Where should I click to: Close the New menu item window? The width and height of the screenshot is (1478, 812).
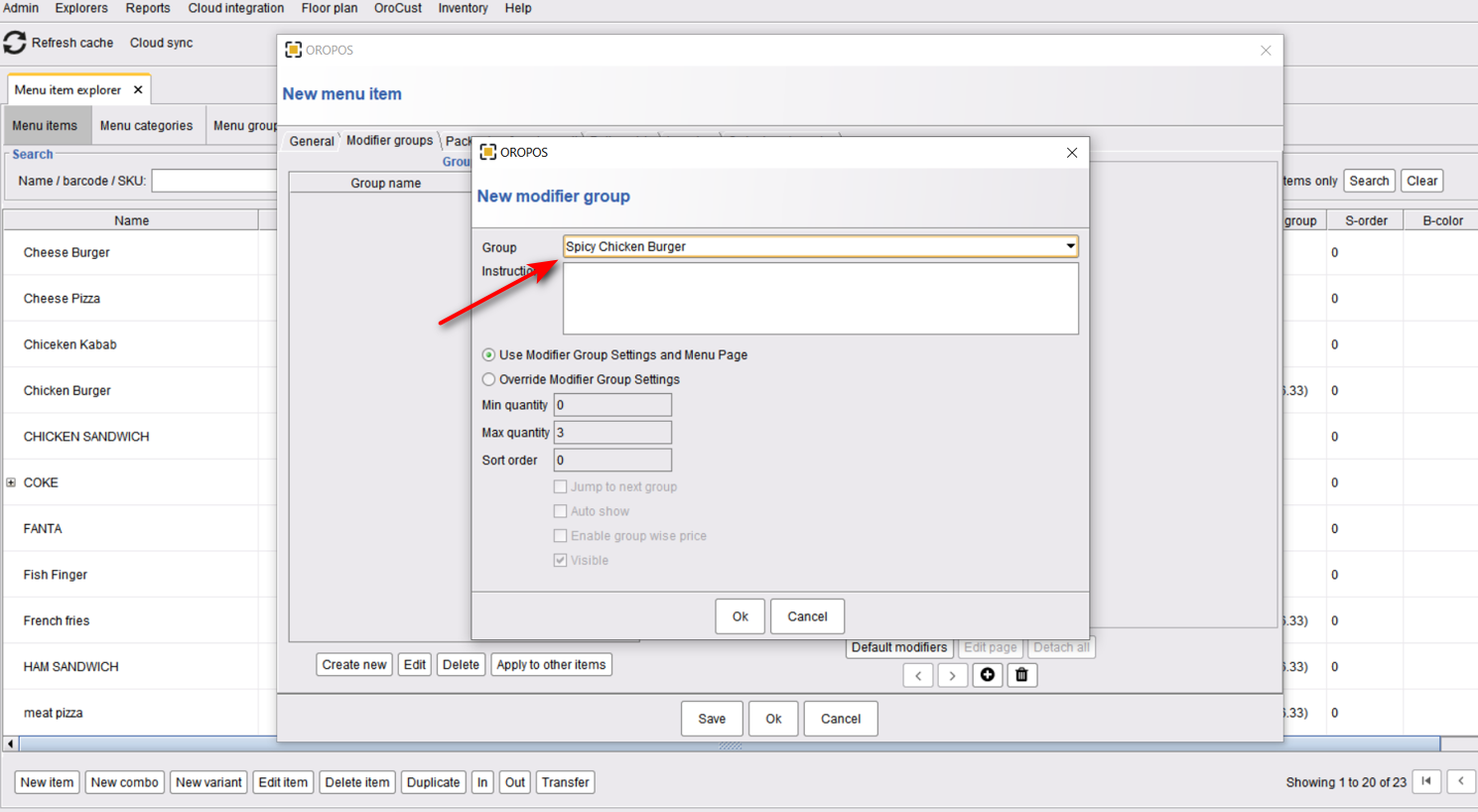pos(1266,50)
